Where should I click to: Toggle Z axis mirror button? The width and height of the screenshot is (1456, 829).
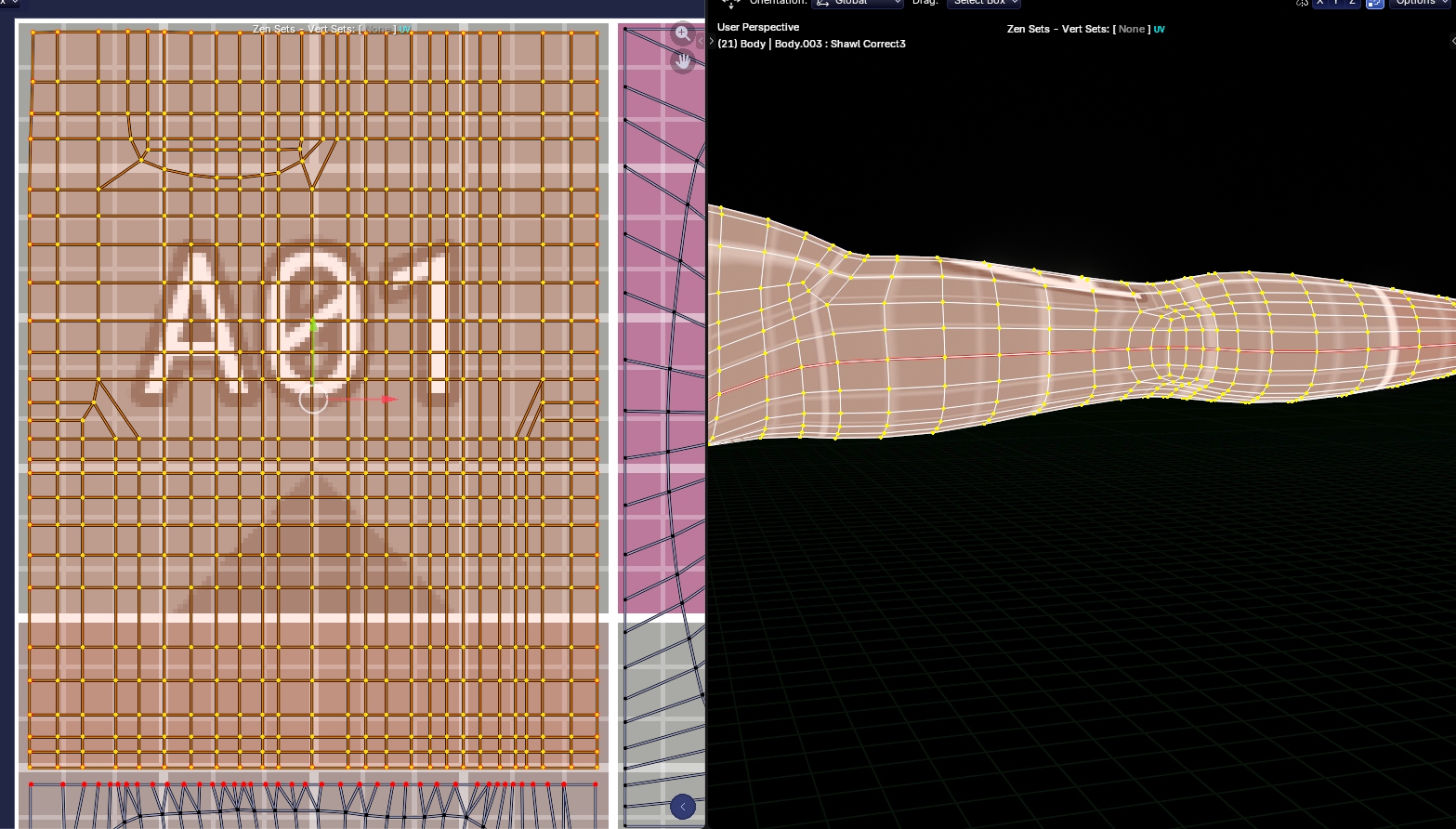click(x=1351, y=3)
